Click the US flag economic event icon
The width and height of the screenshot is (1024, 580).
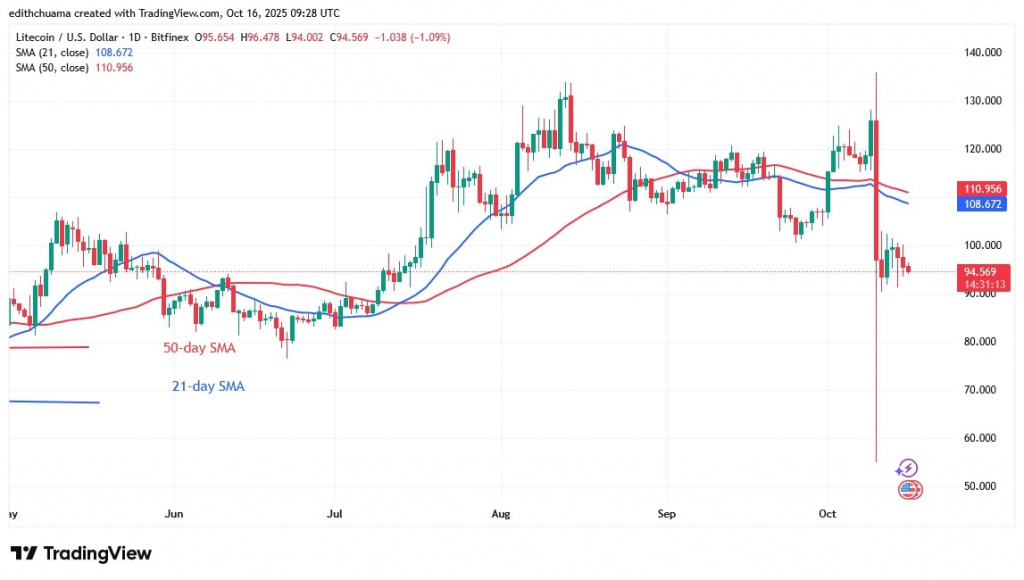[x=910, y=489]
